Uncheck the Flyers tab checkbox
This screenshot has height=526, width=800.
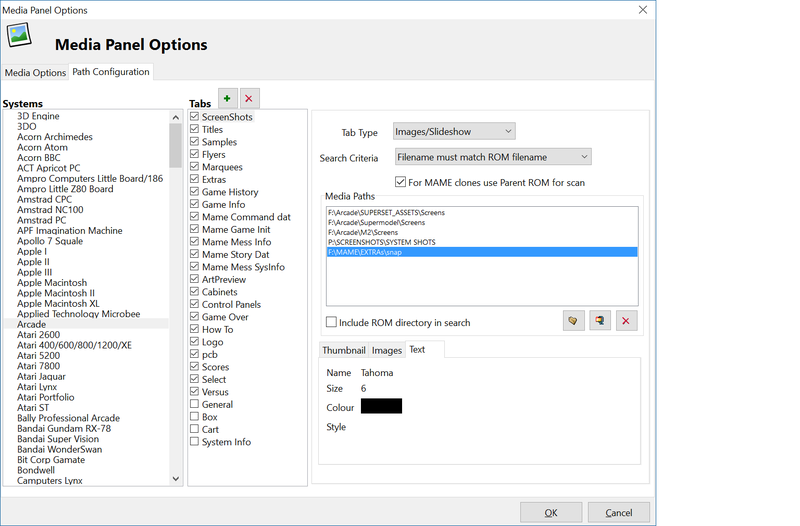click(195, 155)
